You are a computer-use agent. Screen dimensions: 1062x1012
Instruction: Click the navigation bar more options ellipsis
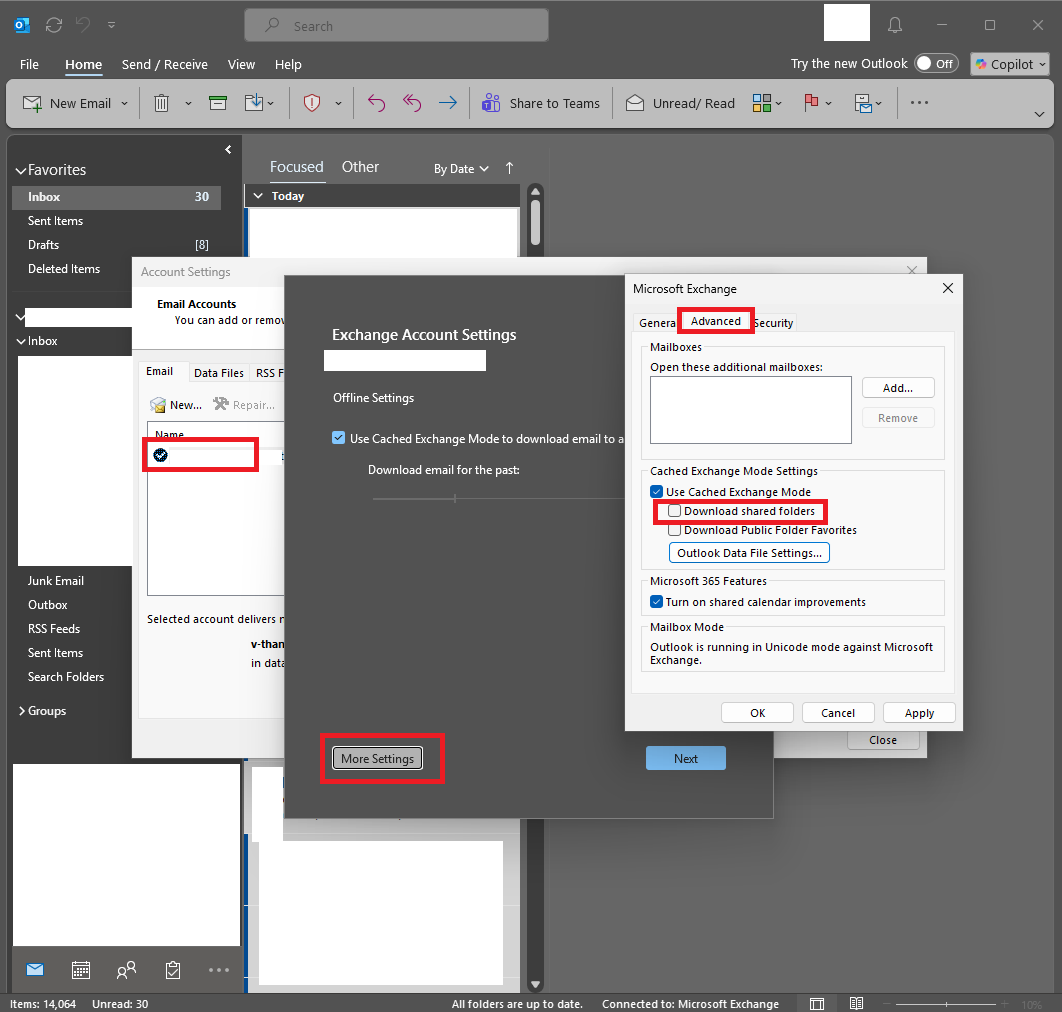tap(219, 970)
